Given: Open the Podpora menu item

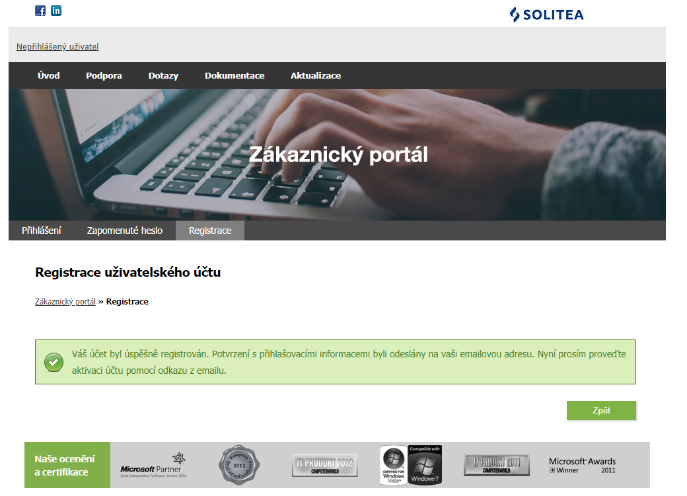Looking at the screenshot, I should click(x=104, y=76).
